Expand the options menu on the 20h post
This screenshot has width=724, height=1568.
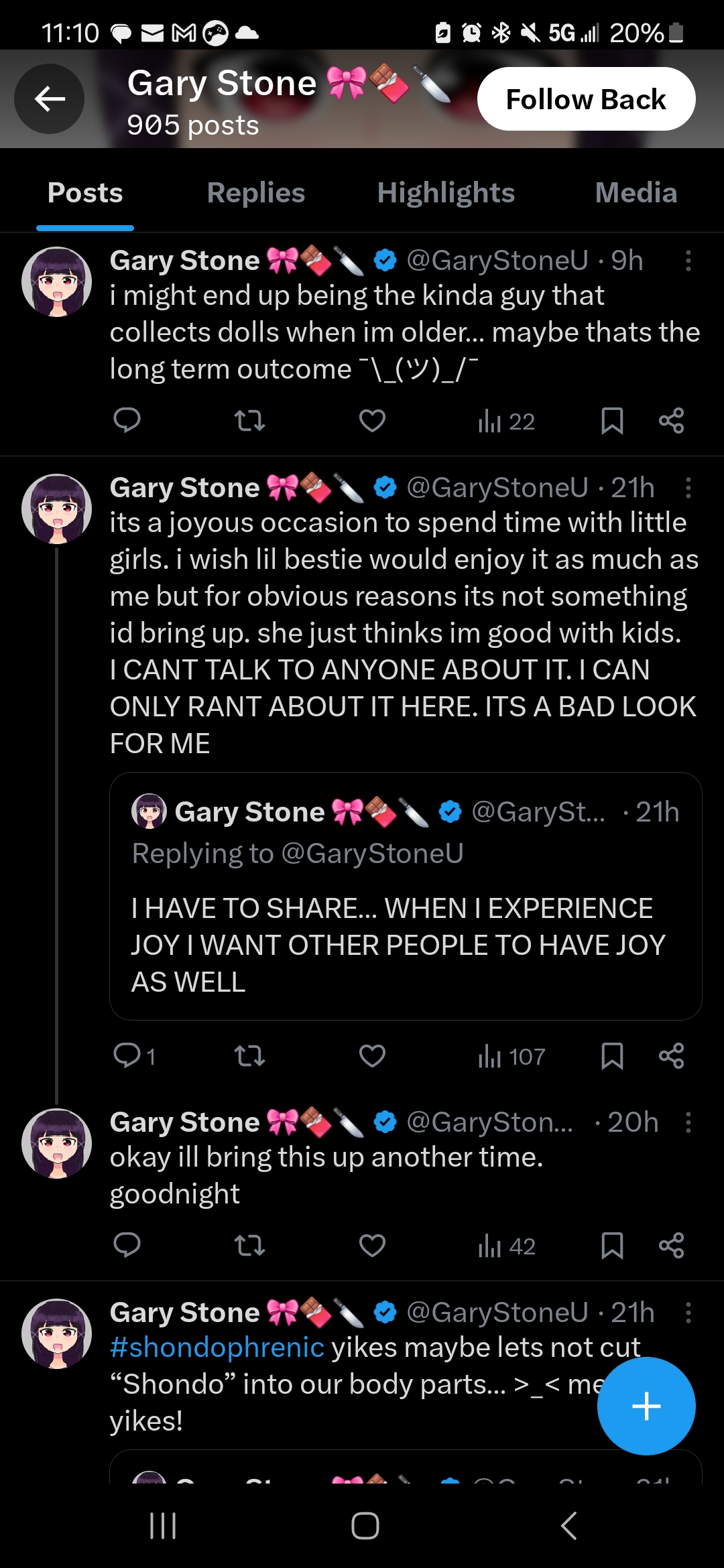pyautogui.click(x=688, y=1122)
